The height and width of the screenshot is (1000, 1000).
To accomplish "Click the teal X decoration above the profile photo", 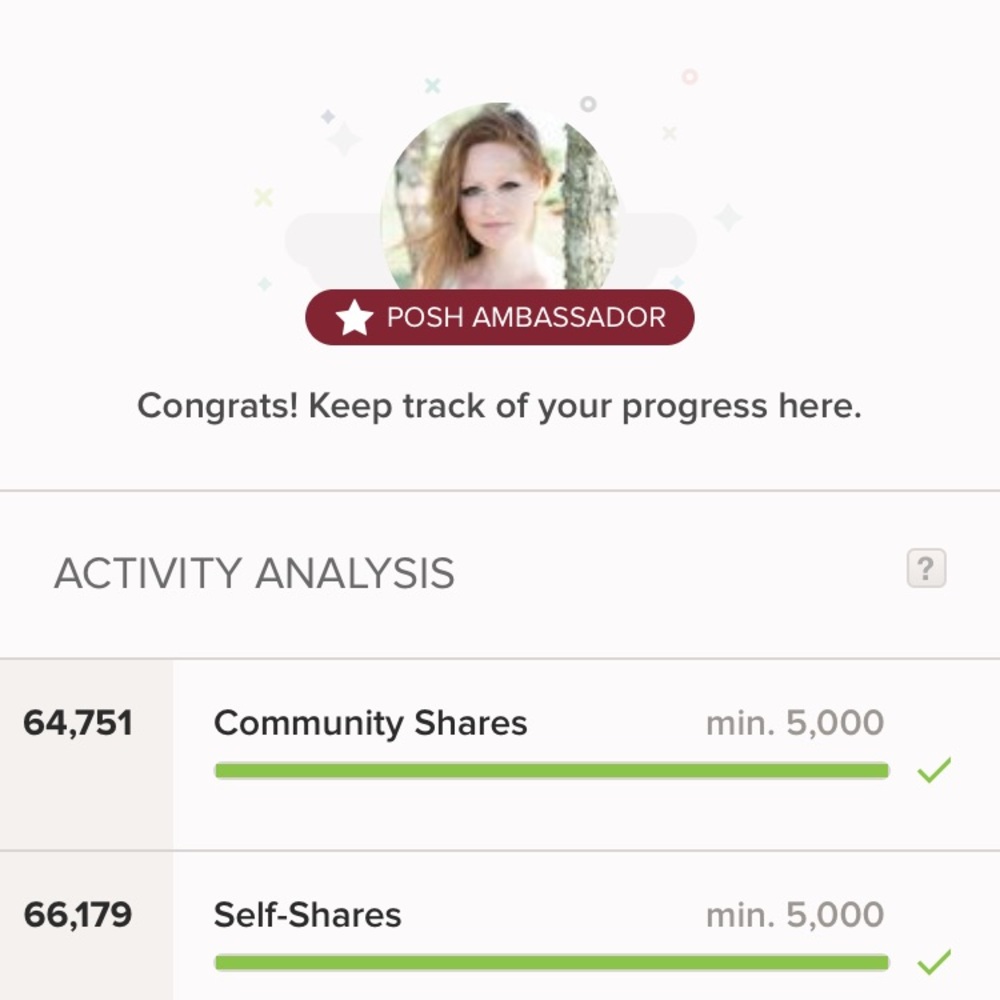I will point(432,86).
